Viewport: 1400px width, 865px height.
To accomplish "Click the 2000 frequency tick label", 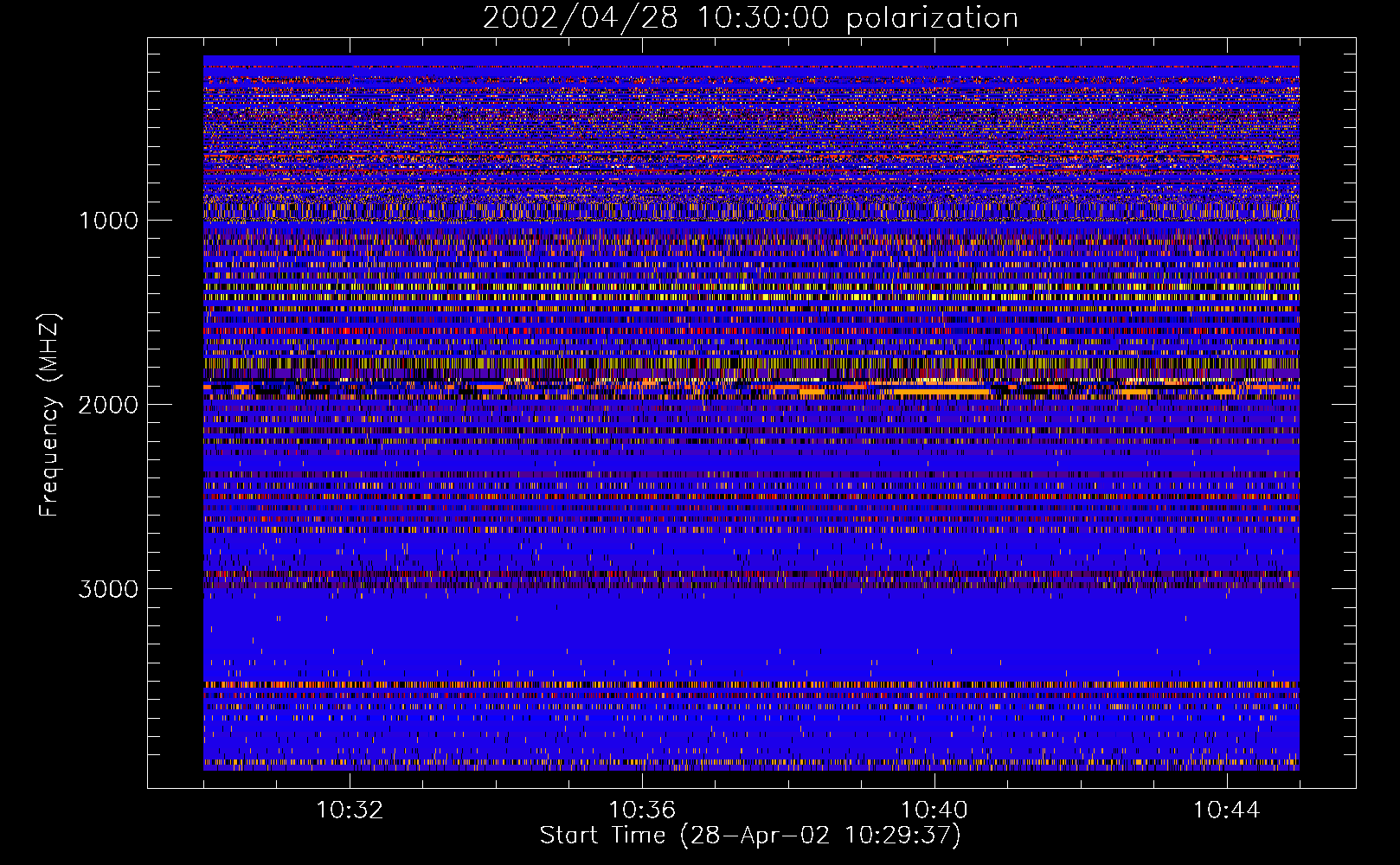I will coord(108,405).
